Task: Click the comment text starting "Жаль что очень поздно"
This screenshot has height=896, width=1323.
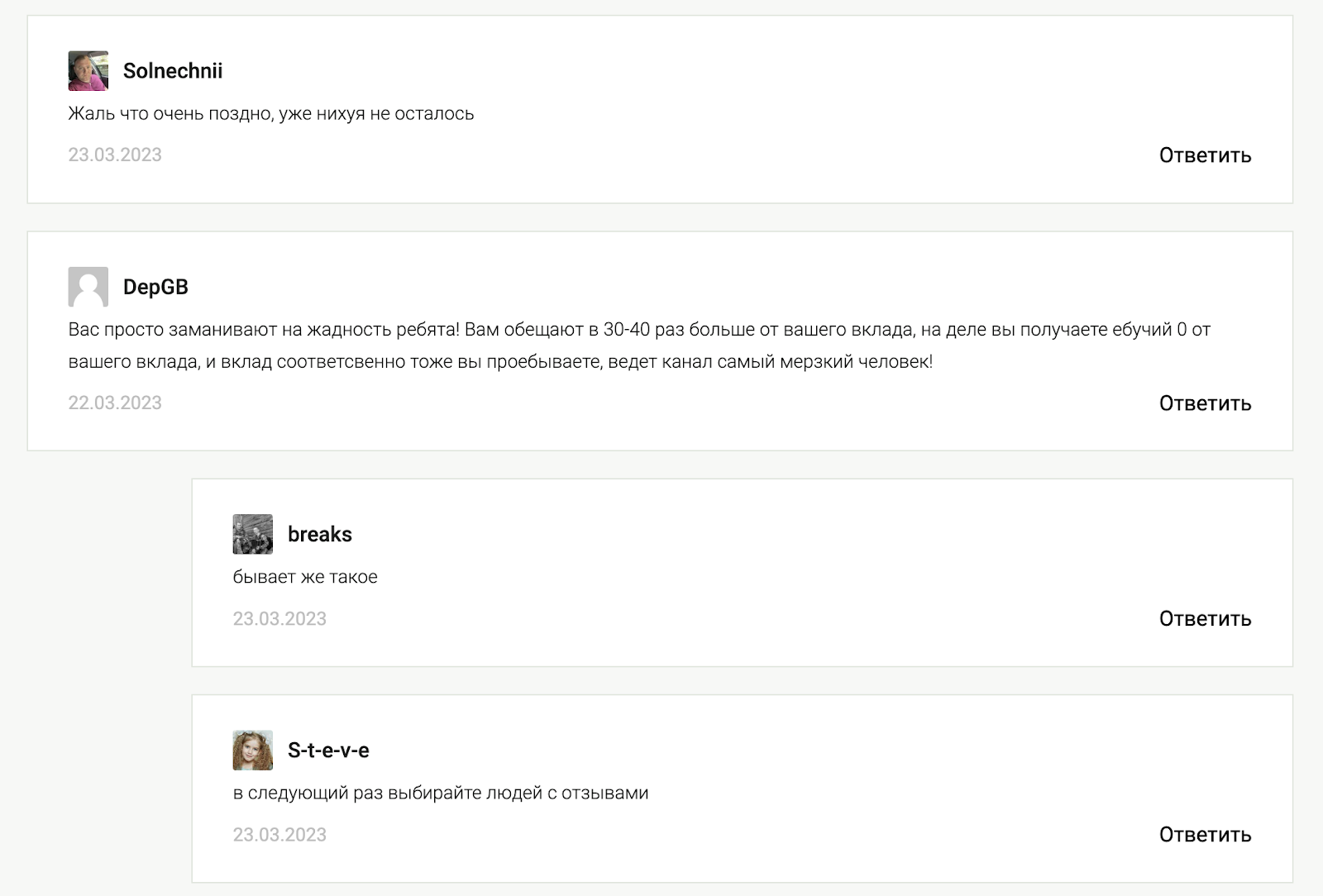Action: pos(271,113)
